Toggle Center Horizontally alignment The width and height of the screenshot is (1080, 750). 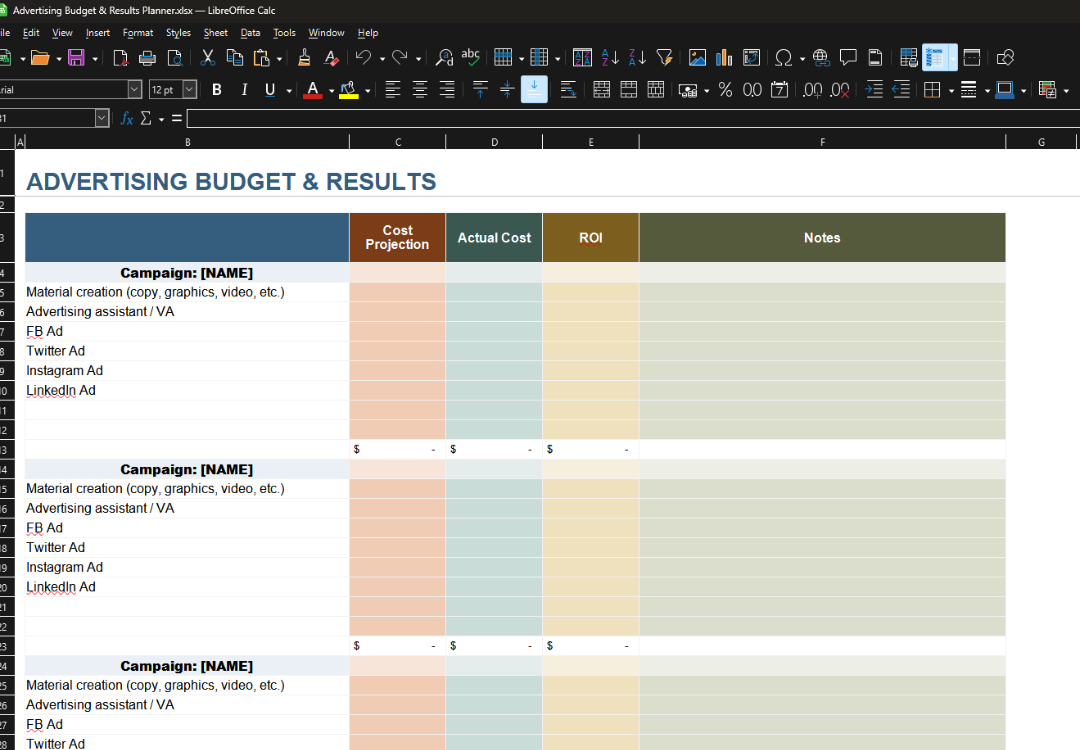click(x=419, y=90)
